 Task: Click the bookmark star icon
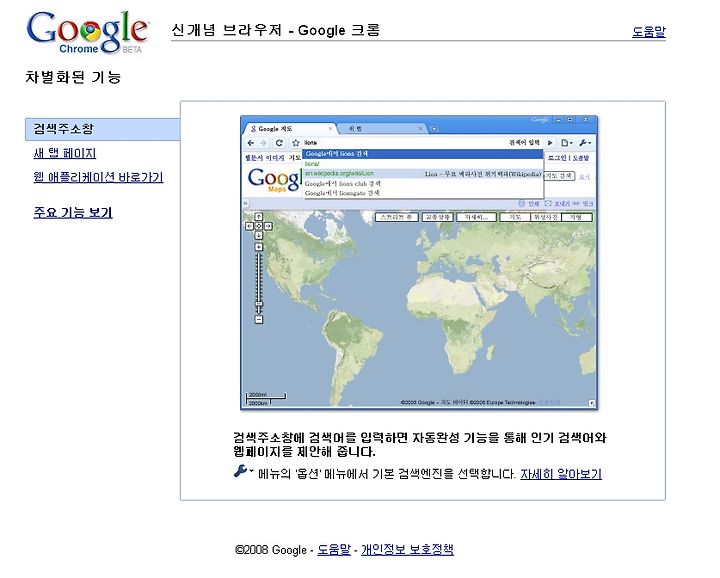296,143
